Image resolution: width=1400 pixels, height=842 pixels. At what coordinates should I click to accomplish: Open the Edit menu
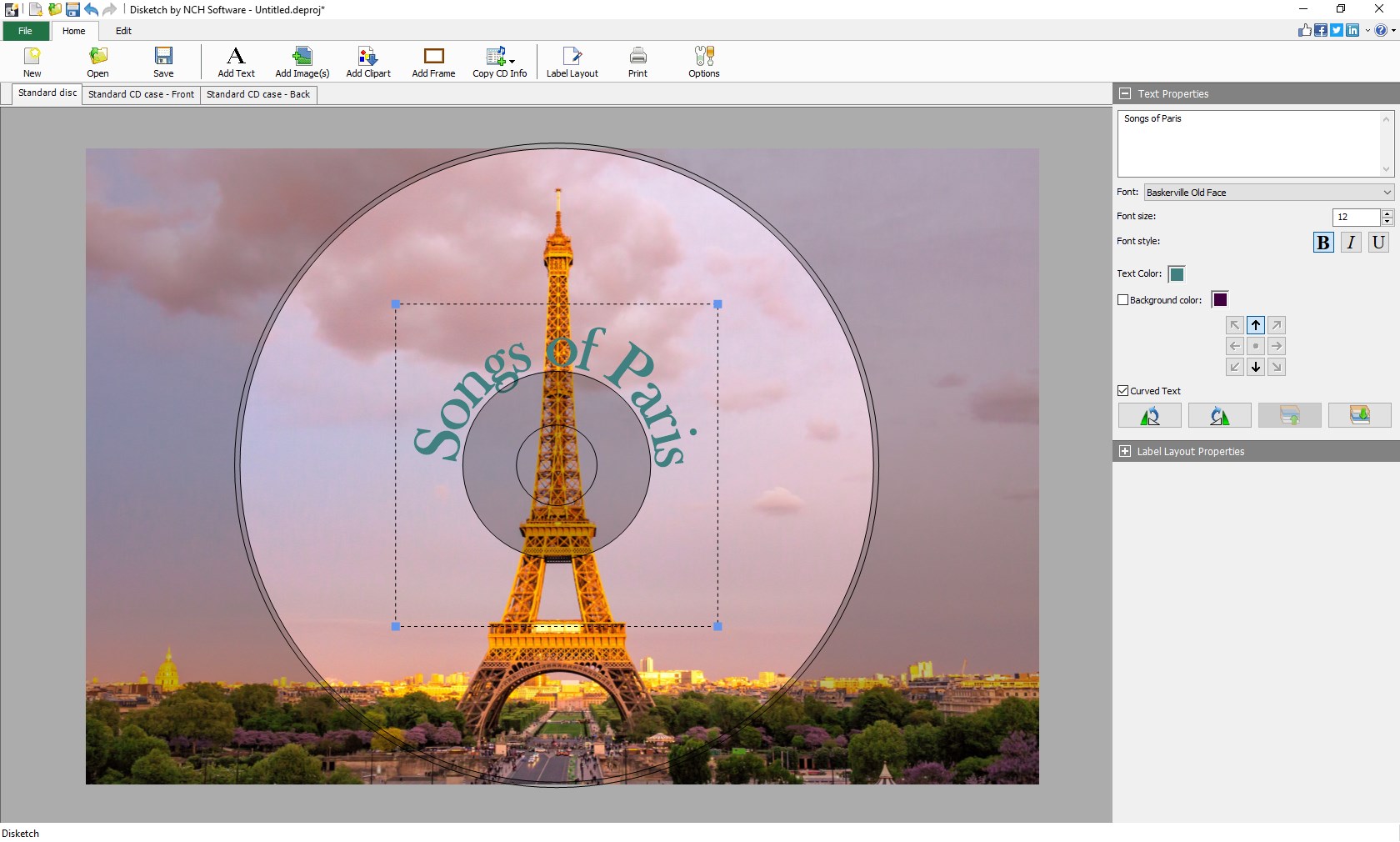(x=122, y=31)
